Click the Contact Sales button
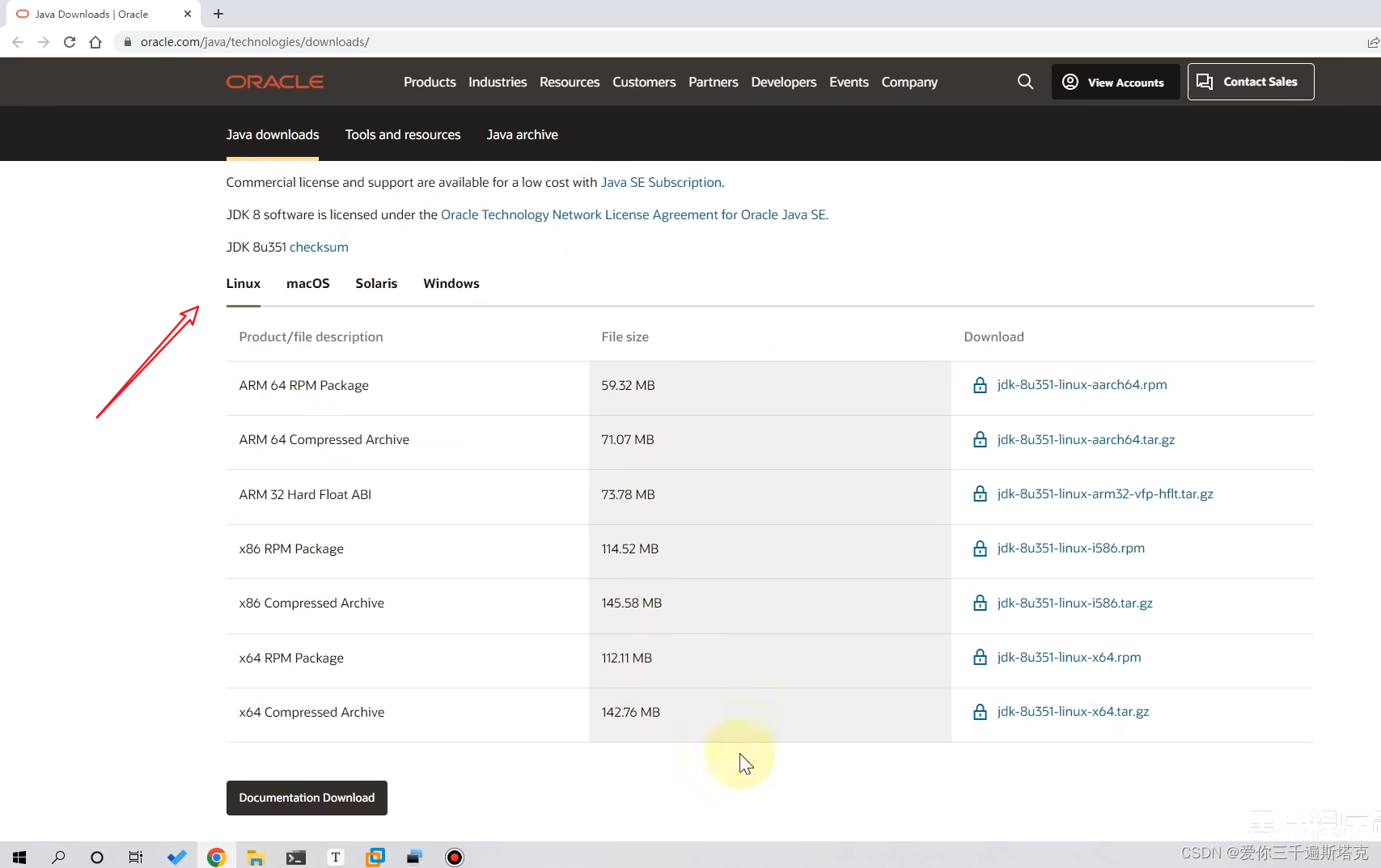Screen dimensions: 1381x868 (1251, 82)
